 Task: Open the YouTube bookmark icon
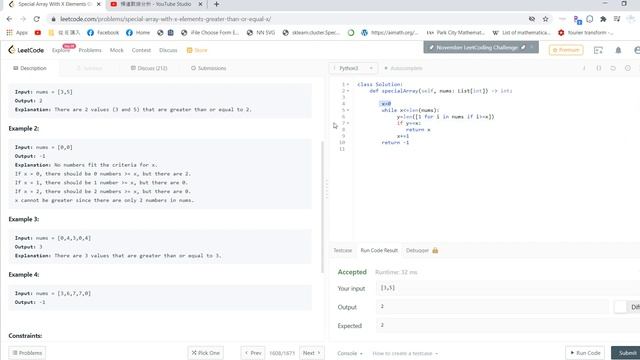click(x=38, y=33)
